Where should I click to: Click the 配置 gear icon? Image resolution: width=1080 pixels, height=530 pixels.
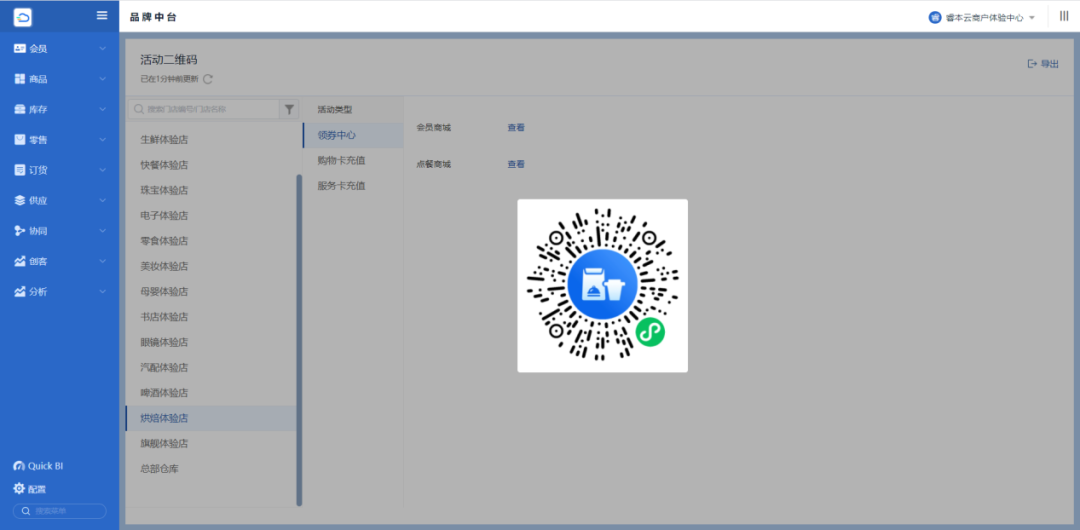[x=19, y=489]
